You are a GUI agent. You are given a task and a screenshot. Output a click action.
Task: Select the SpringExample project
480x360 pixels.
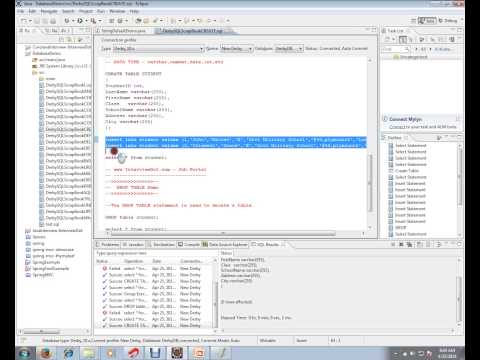tap(43, 262)
